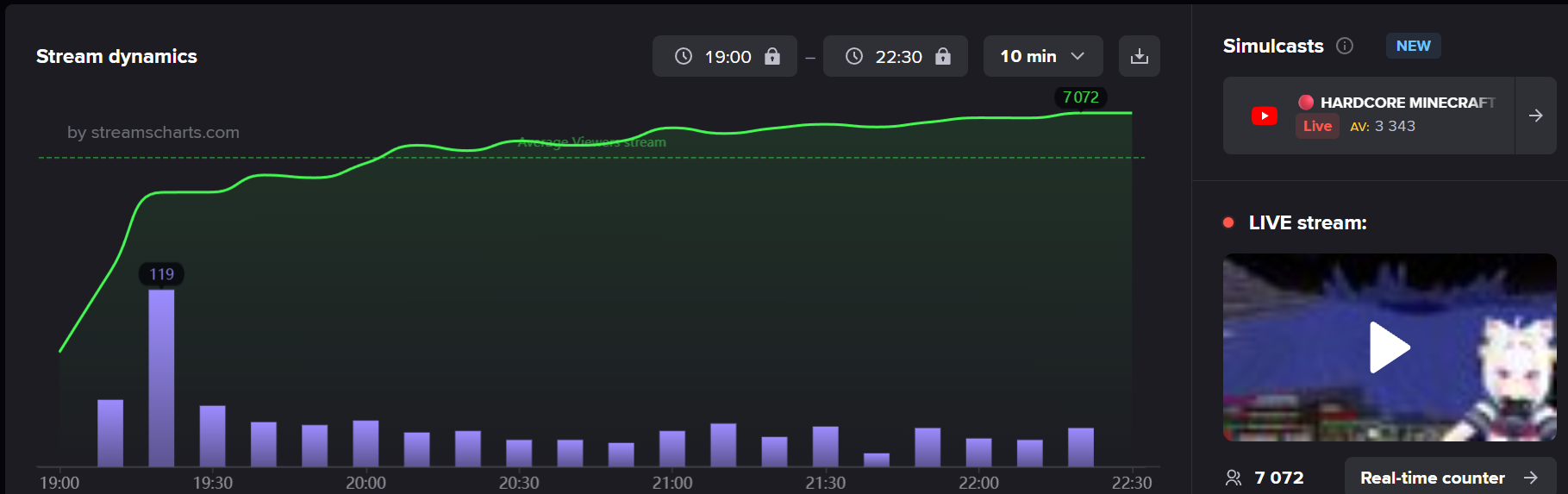The height and width of the screenshot is (494, 1568).
Task: Toggle the lock on the 19:00 start time
Action: (x=772, y=56)
